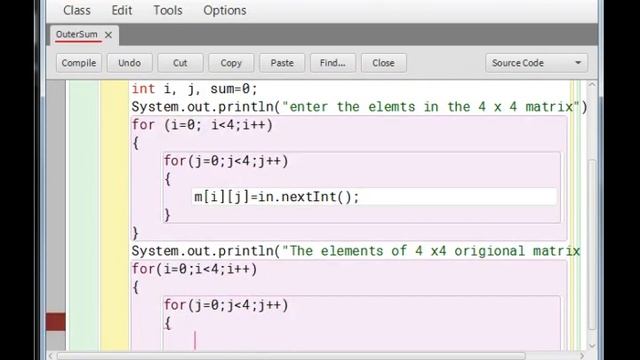The height and width of the screenshot is (360, 640).
Task: Open the Edit menu
Action: pos(122,10)
